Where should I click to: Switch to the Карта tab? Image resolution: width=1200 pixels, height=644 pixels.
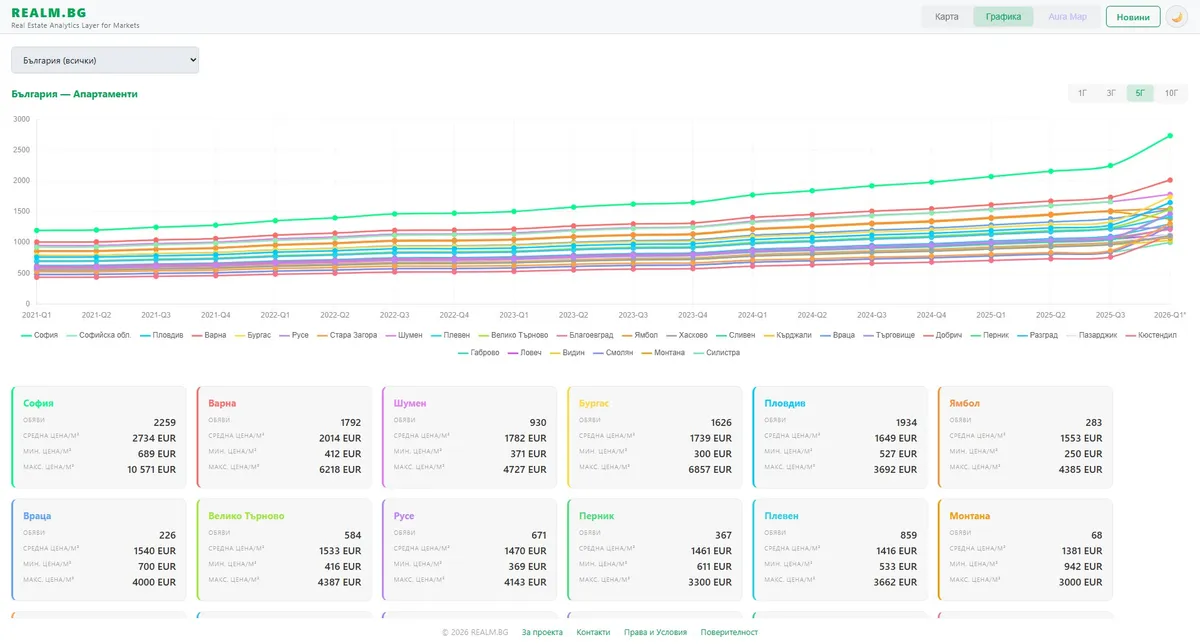(946, 17)
